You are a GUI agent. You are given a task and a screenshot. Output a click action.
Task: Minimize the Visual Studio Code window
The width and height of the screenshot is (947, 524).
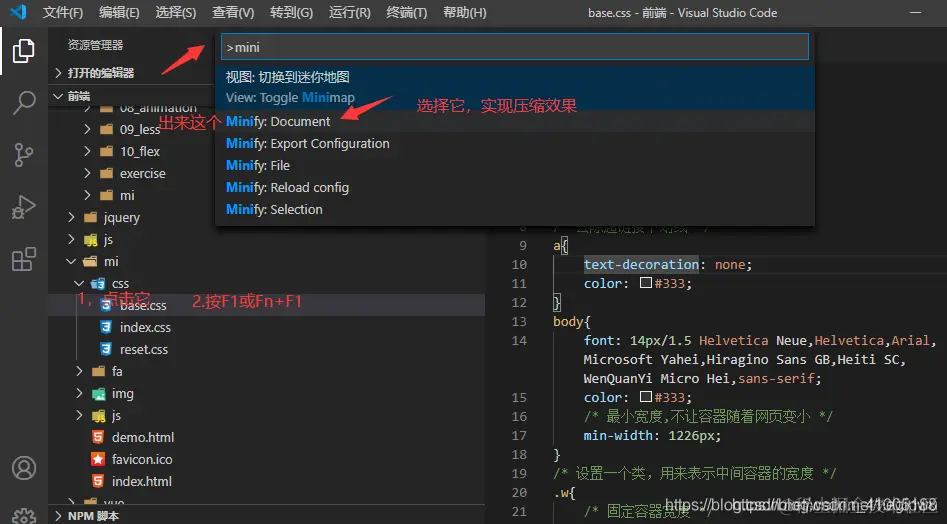(916, 12)
